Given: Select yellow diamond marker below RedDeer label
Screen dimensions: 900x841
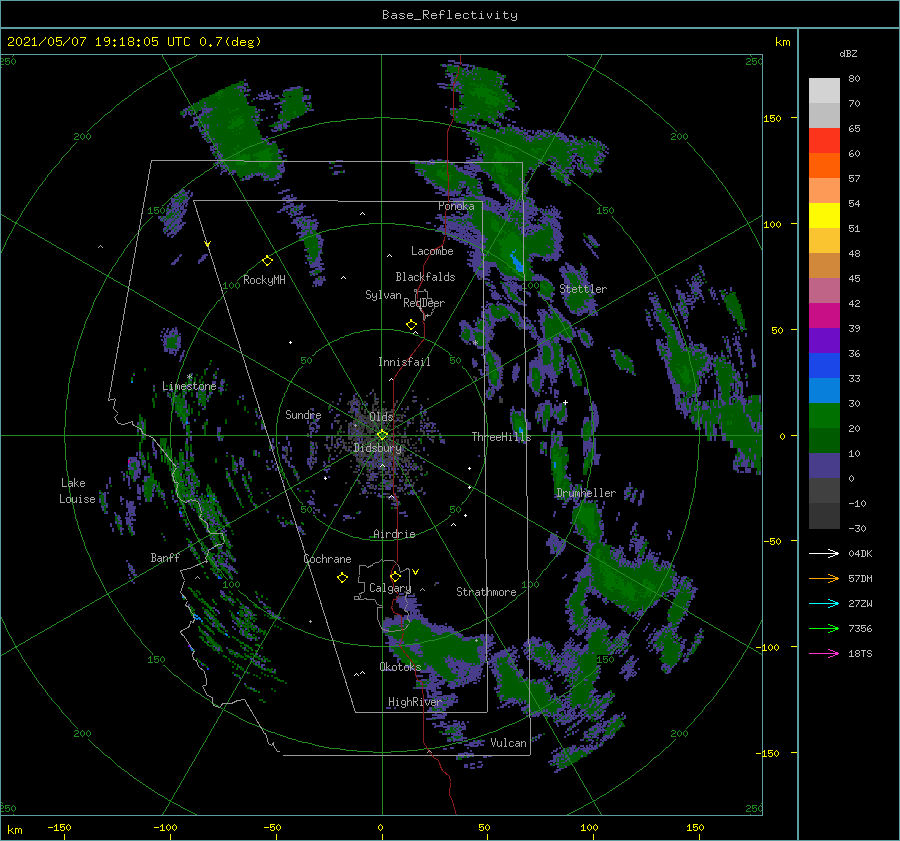Looking at the screenshot, I should pos(411,325).
